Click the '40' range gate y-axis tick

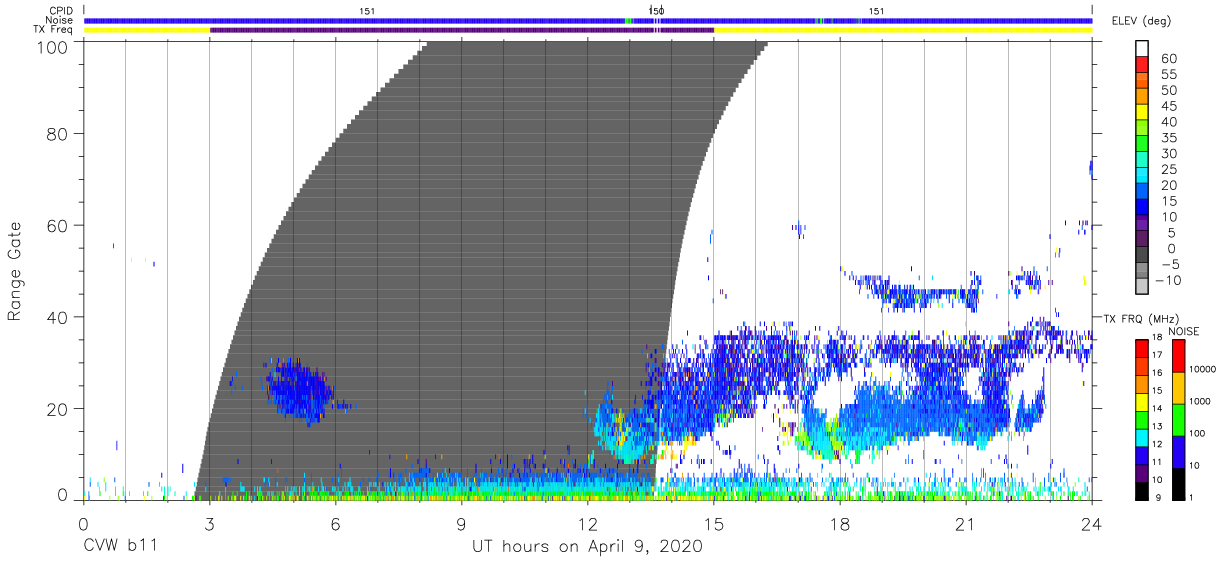coord(58,317)
